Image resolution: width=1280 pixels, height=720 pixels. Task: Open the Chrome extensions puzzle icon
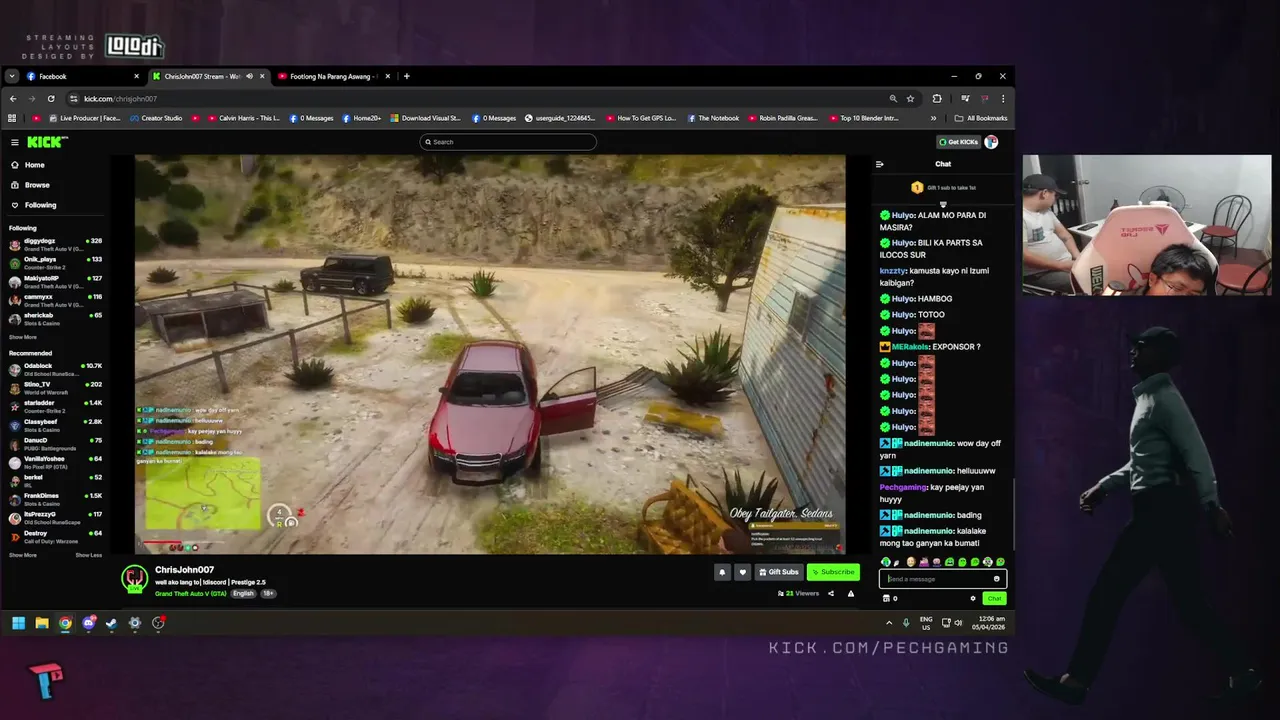coord(937,99)
